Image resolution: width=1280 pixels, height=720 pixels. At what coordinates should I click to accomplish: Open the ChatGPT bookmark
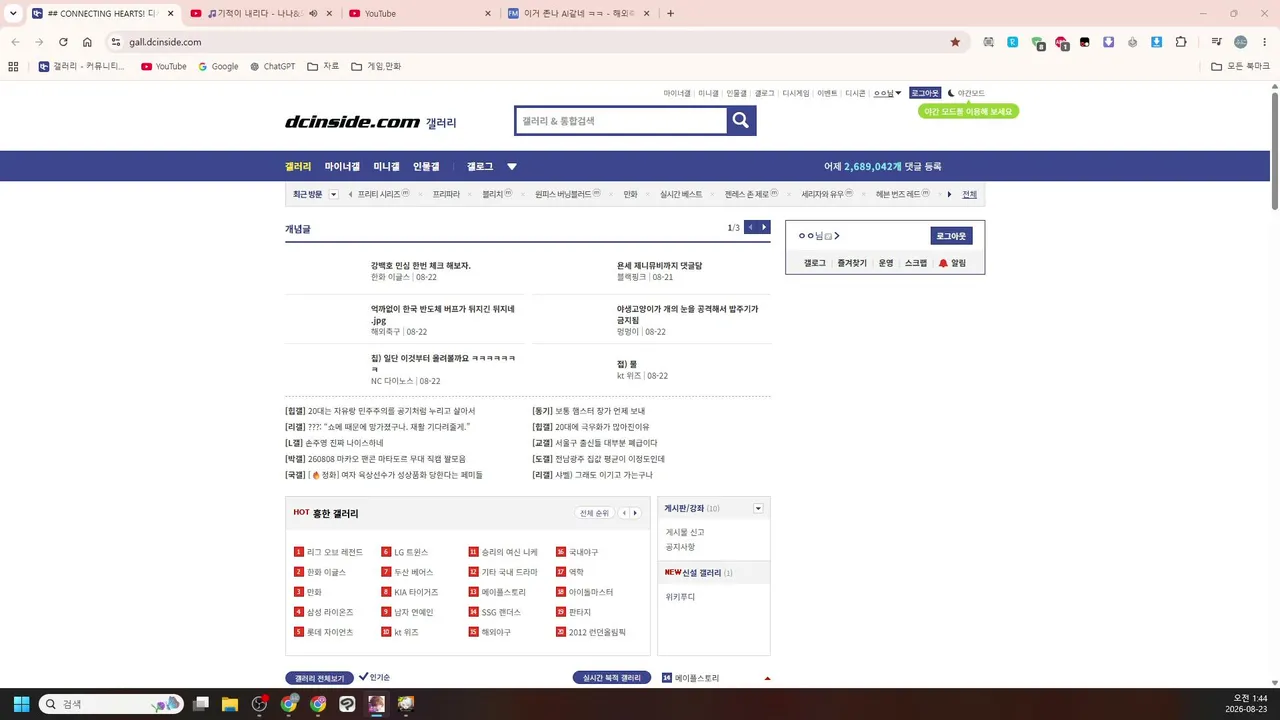pos(272,66)
